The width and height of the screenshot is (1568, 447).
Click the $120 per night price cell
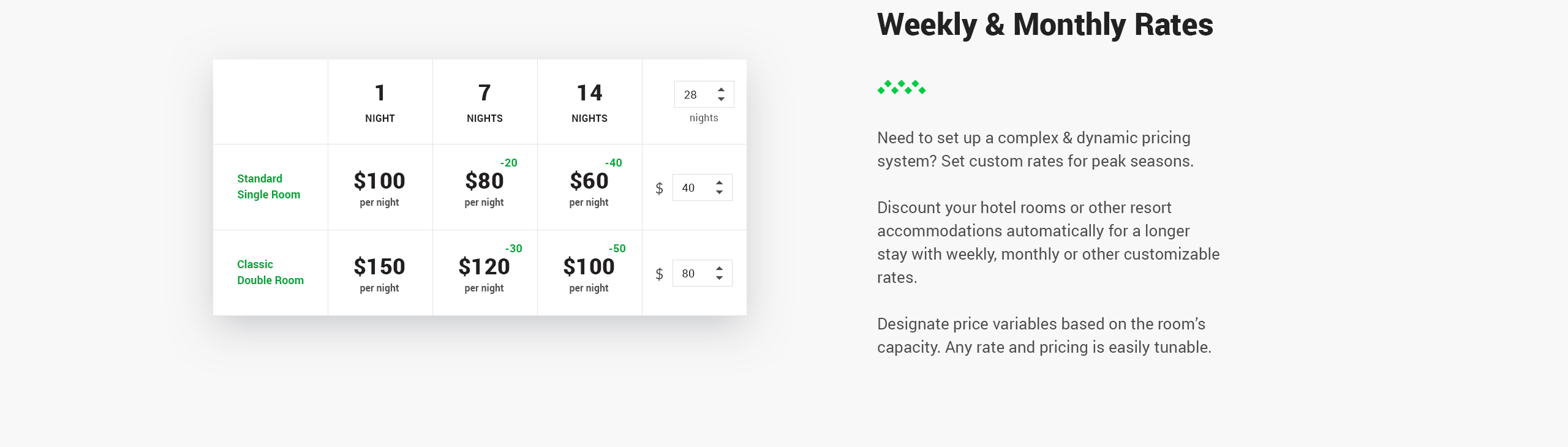pyautogui.click(x=485, y=273)
